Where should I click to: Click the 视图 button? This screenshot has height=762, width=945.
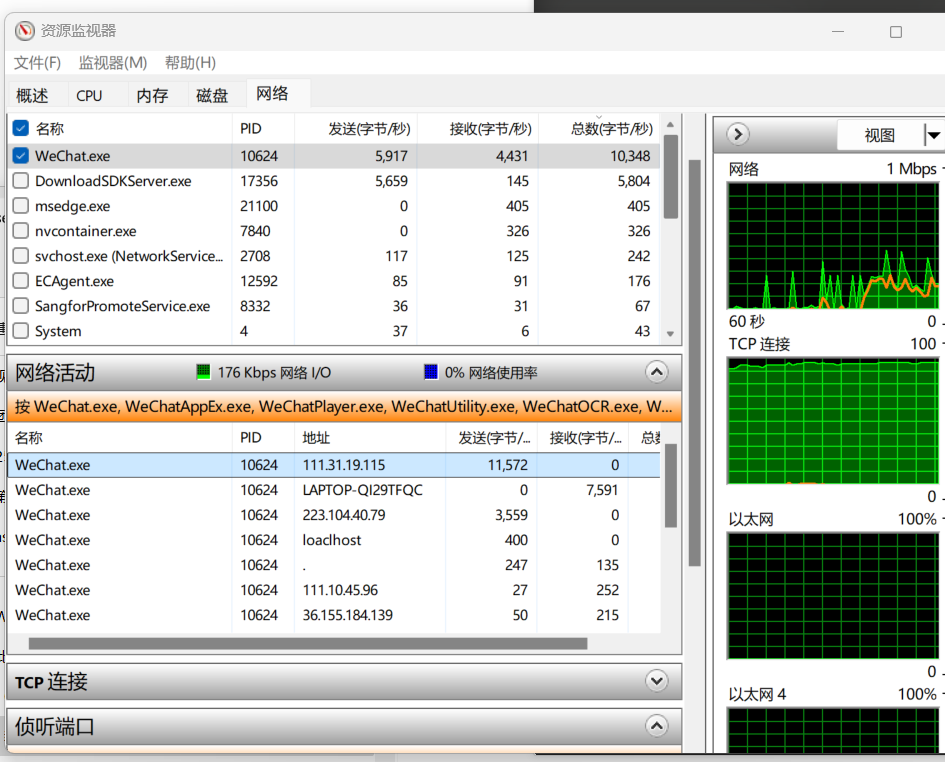pyautogui.click(x=880, y=135)
